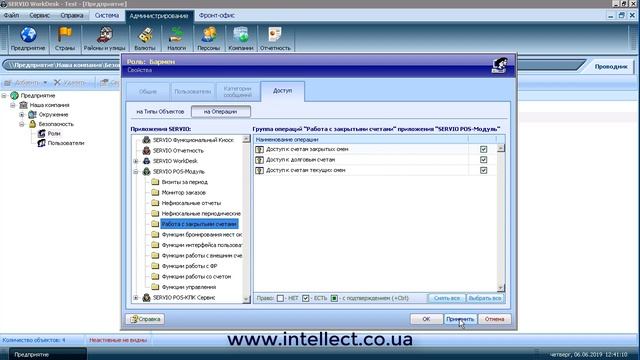Click Пользователи icon in the left tree
Image resolution: width=640 pixels, height=360 pixels.
(42, 143)
